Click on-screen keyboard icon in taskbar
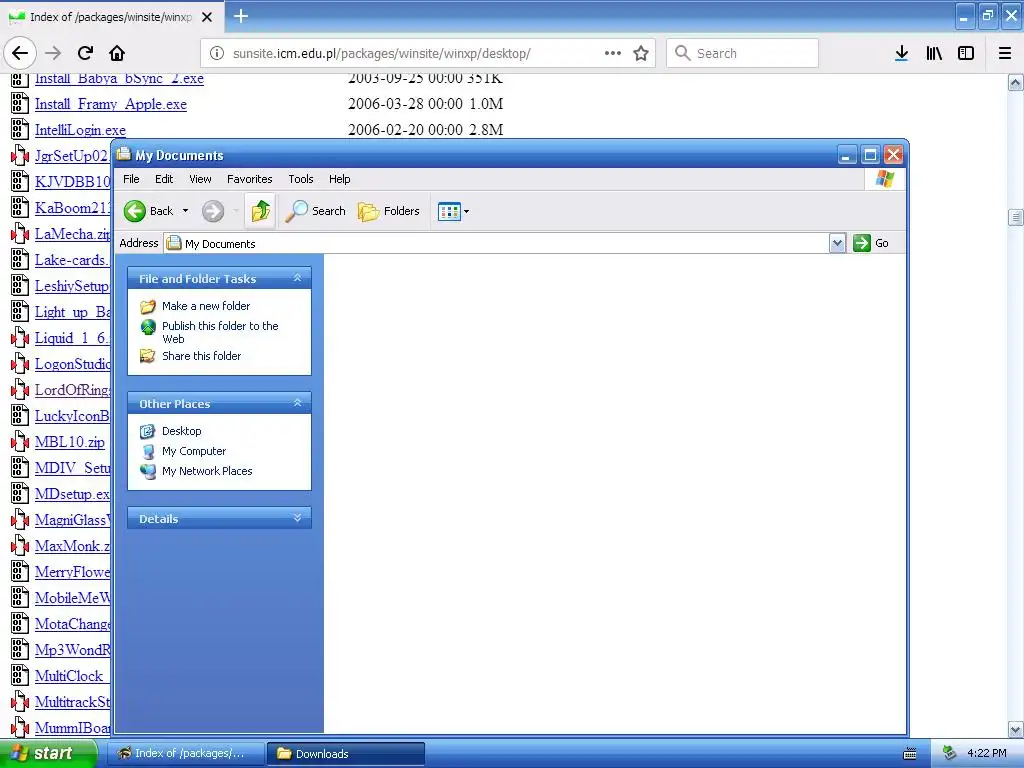Viewport: 1024px width, 768px height. coord(910,754)
